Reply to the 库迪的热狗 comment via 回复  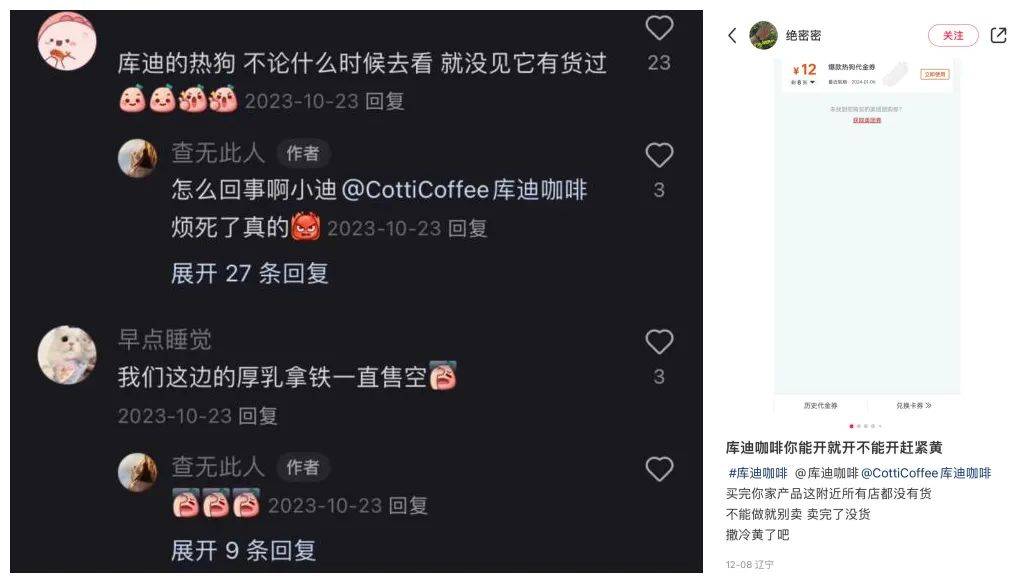pyautogui.click(x=384, y=101)
